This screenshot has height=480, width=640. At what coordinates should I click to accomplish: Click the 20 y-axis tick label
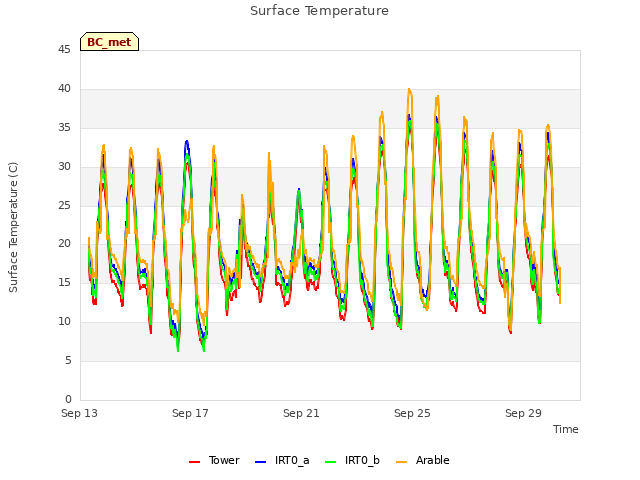(64, 244)
